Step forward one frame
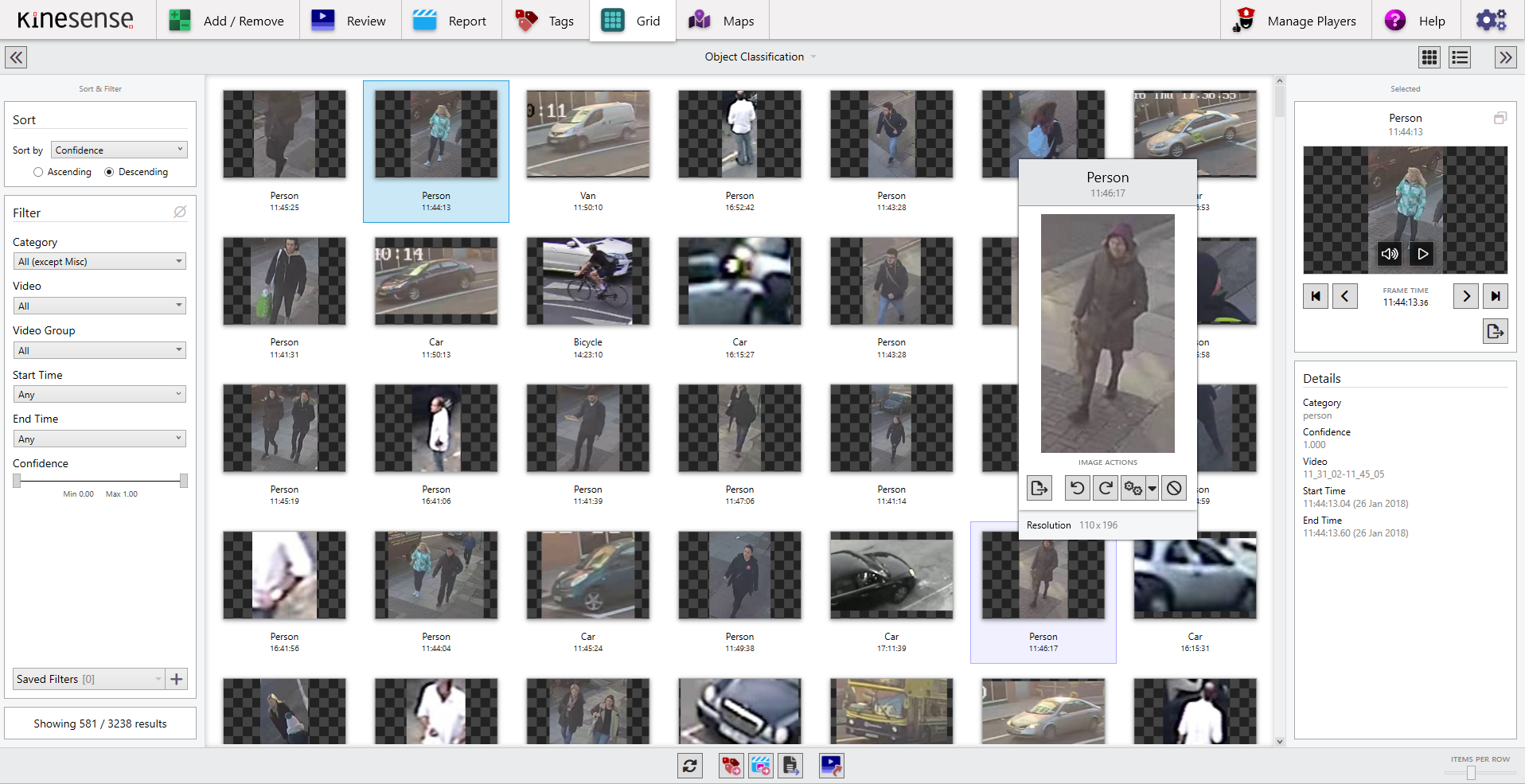The height and width of the screenshot is (784, 1525). pyautogui.click(x=1466, y=296)
